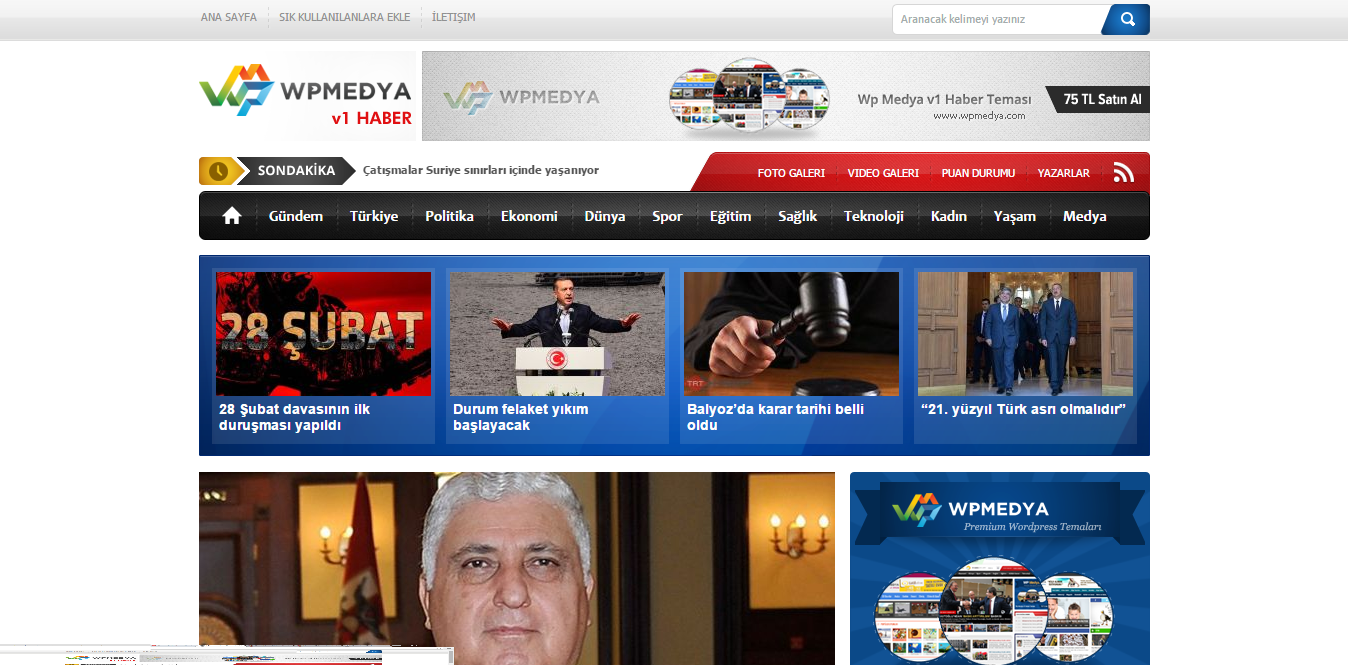Open the İletişim link in top bar
This screenshot has height=665, width=1348.
tap(453, 17)
